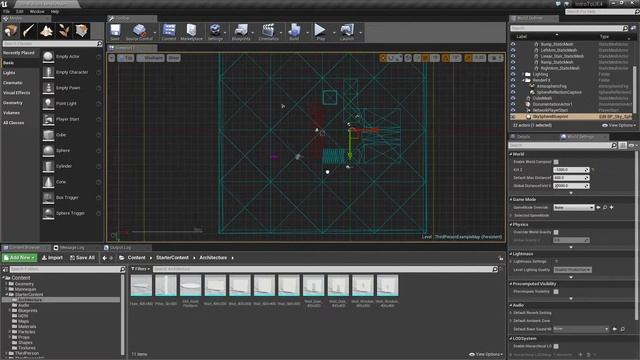Toggle Enable Hierarchical LOD checkbox
This screenshot has height=360, width=640.
(x=556, y=347)
